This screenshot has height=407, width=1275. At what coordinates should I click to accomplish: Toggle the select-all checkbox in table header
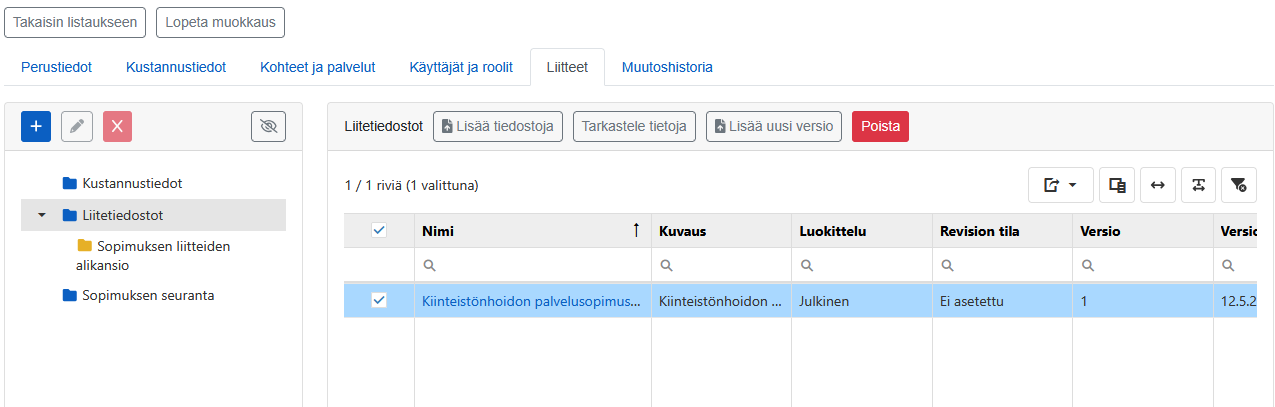379,231
